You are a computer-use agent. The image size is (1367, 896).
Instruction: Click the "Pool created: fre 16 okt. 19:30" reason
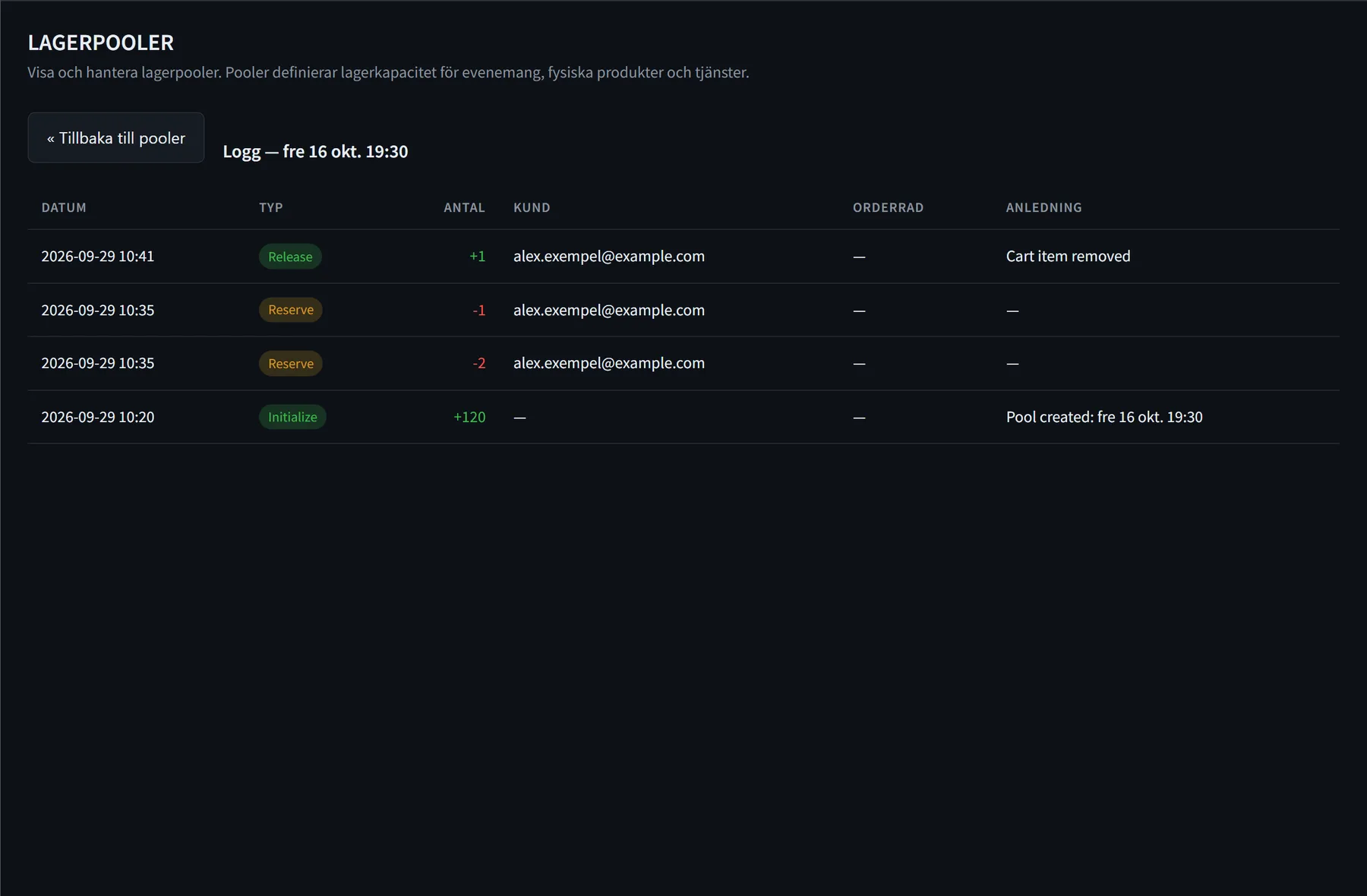click(x=1104, y=417)
